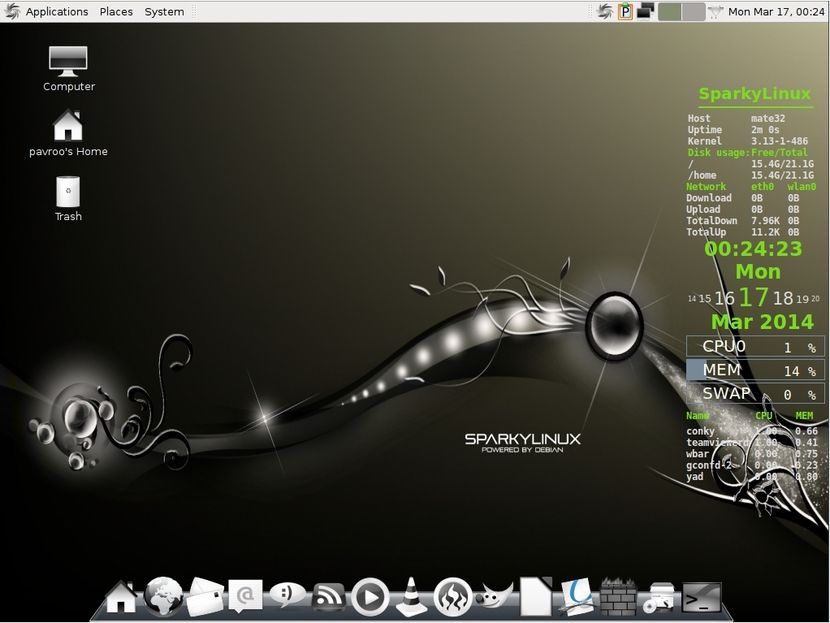
Task: Launch the mail envelope icon in dock
Action: 203,597
